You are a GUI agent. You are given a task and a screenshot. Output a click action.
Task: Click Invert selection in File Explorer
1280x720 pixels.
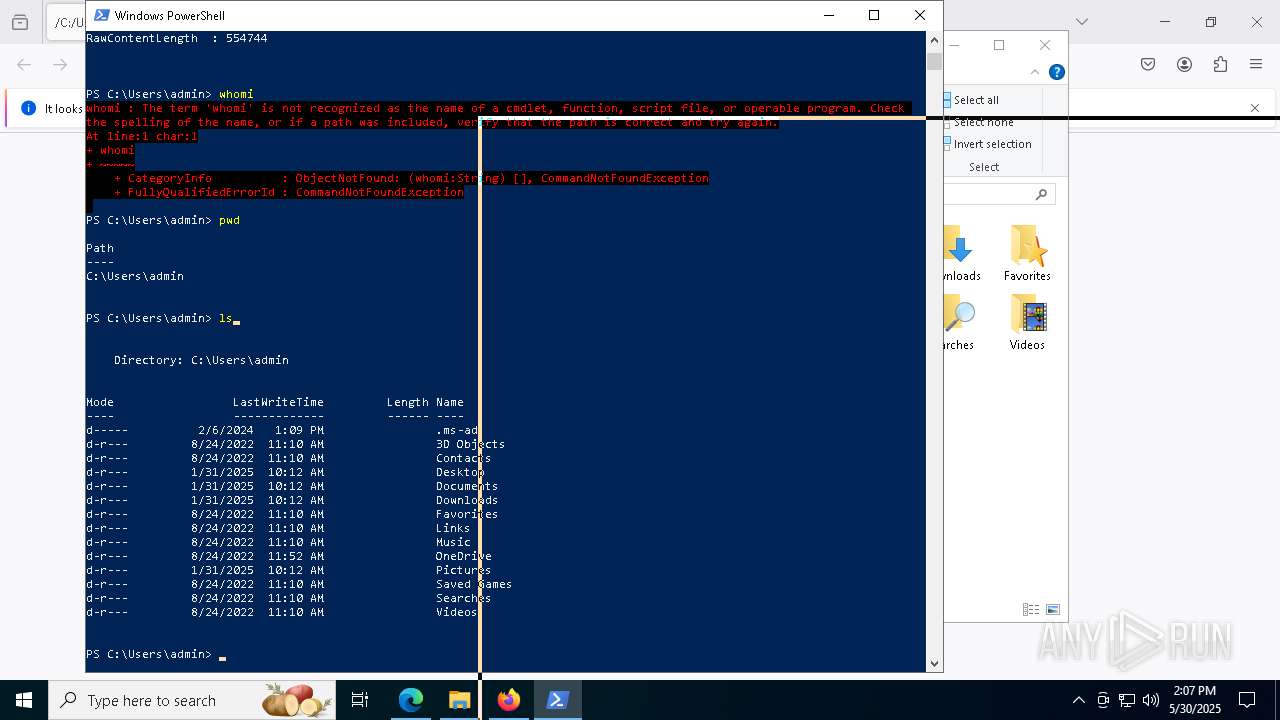point(987,144)
